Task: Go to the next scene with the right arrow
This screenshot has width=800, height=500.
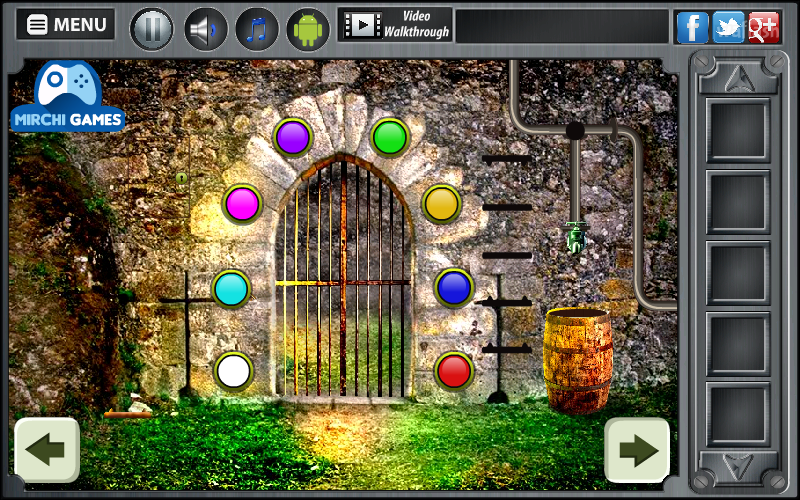Action: point(637,450)
